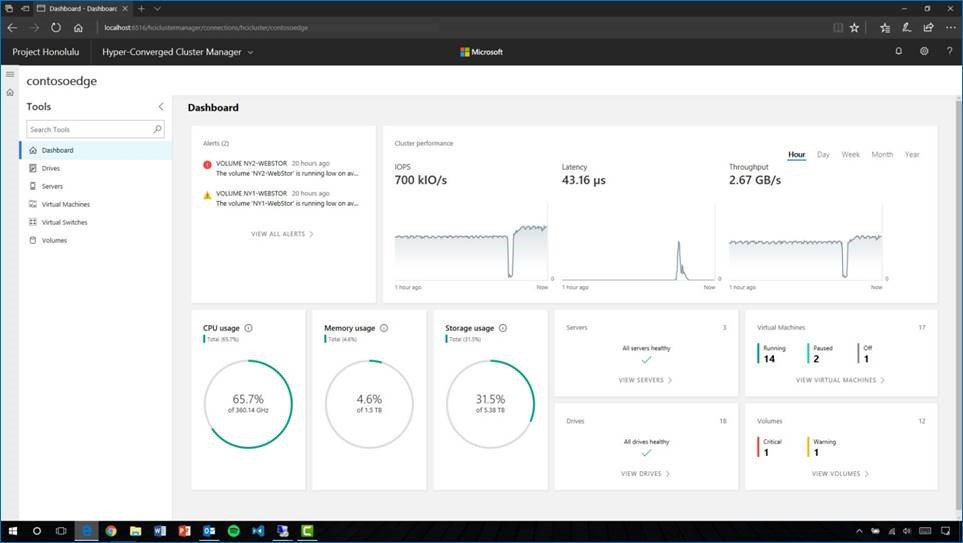The image size is (963, 543).
Task: Click the yellow warning icon NY1-WEBSTOR
Action: (207, 195)
